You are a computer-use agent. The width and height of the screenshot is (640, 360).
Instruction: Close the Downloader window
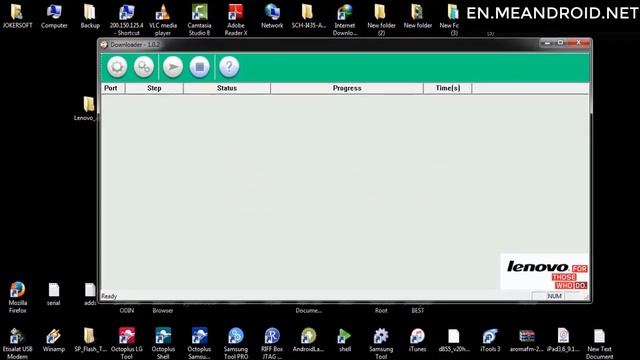click(579, 43)
